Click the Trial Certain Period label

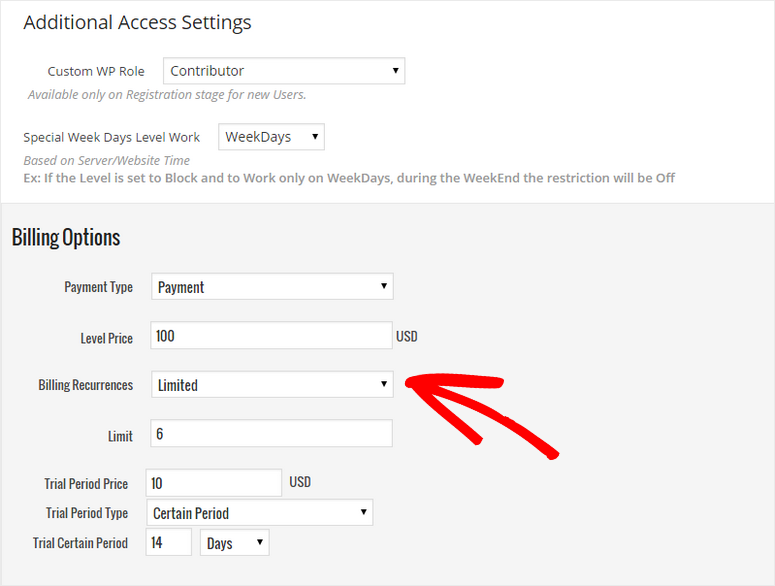pos(80,543)
